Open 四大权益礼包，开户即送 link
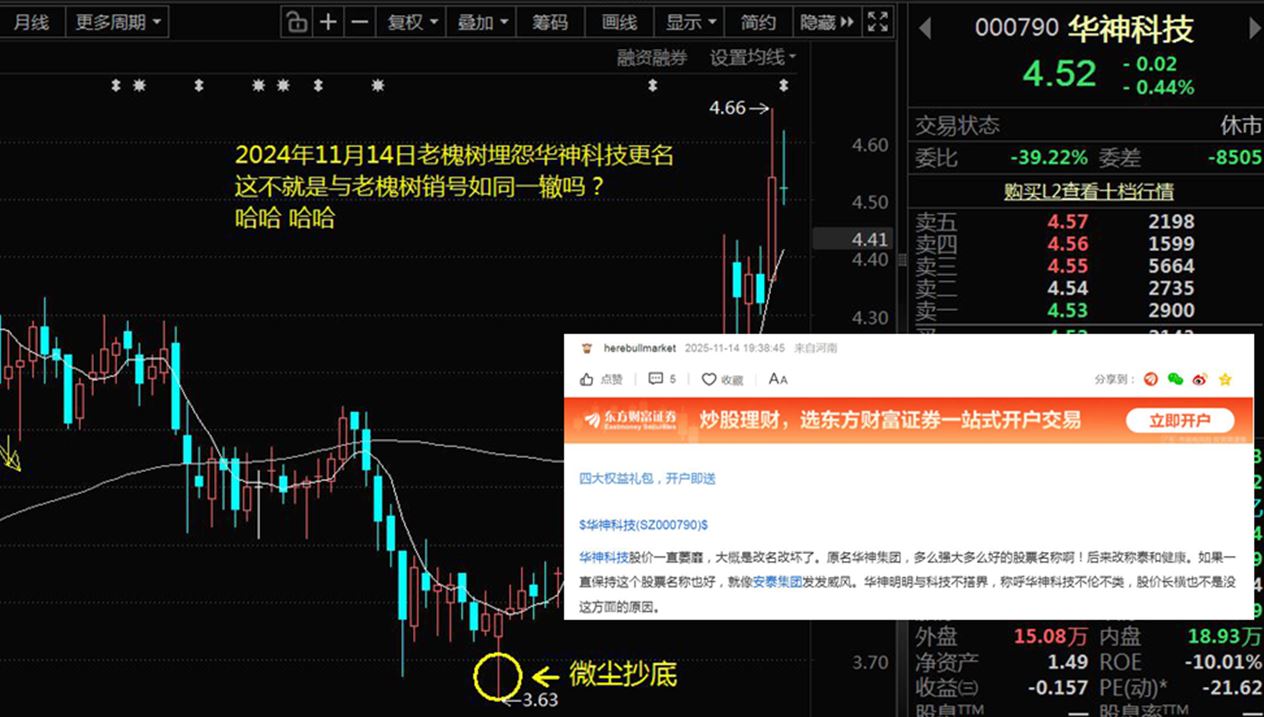This screenshot has width=1264, height=717. pyautogui.click(x=647, y=479)
